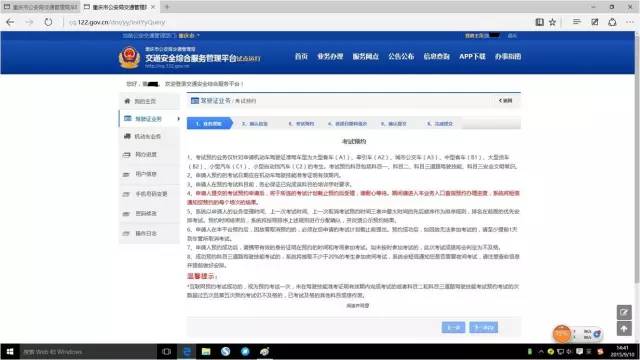The width and height of the screenshot is (640, 360).
Task: Open File Explorer from the taskbar
Action: (206, 351)
